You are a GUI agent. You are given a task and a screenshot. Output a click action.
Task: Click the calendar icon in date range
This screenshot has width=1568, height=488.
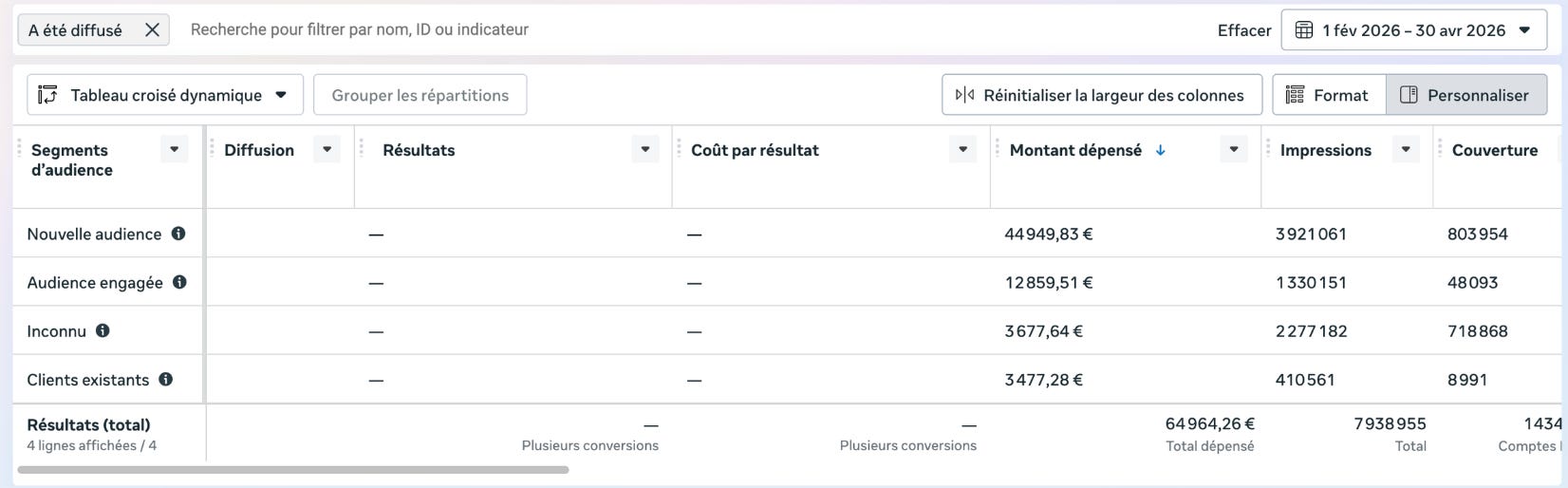pyautogui.click(x=1304, y=30)
